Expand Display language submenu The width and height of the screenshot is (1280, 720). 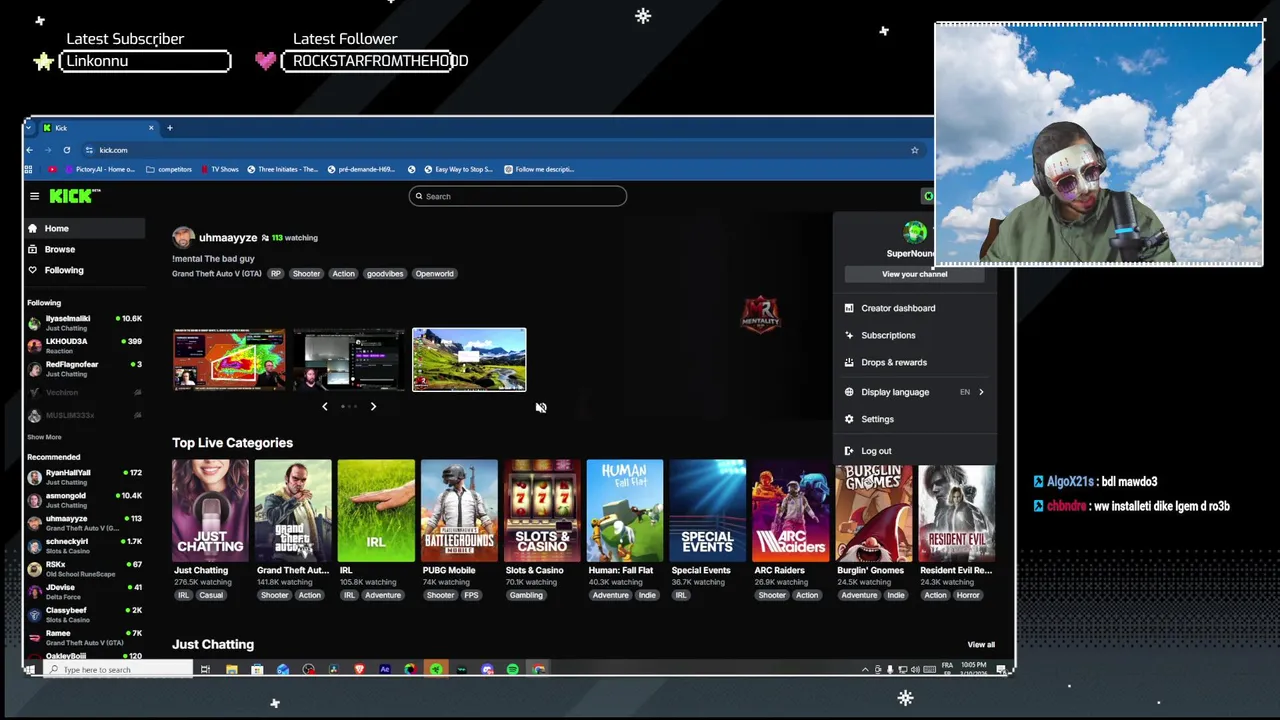[914, 392]
